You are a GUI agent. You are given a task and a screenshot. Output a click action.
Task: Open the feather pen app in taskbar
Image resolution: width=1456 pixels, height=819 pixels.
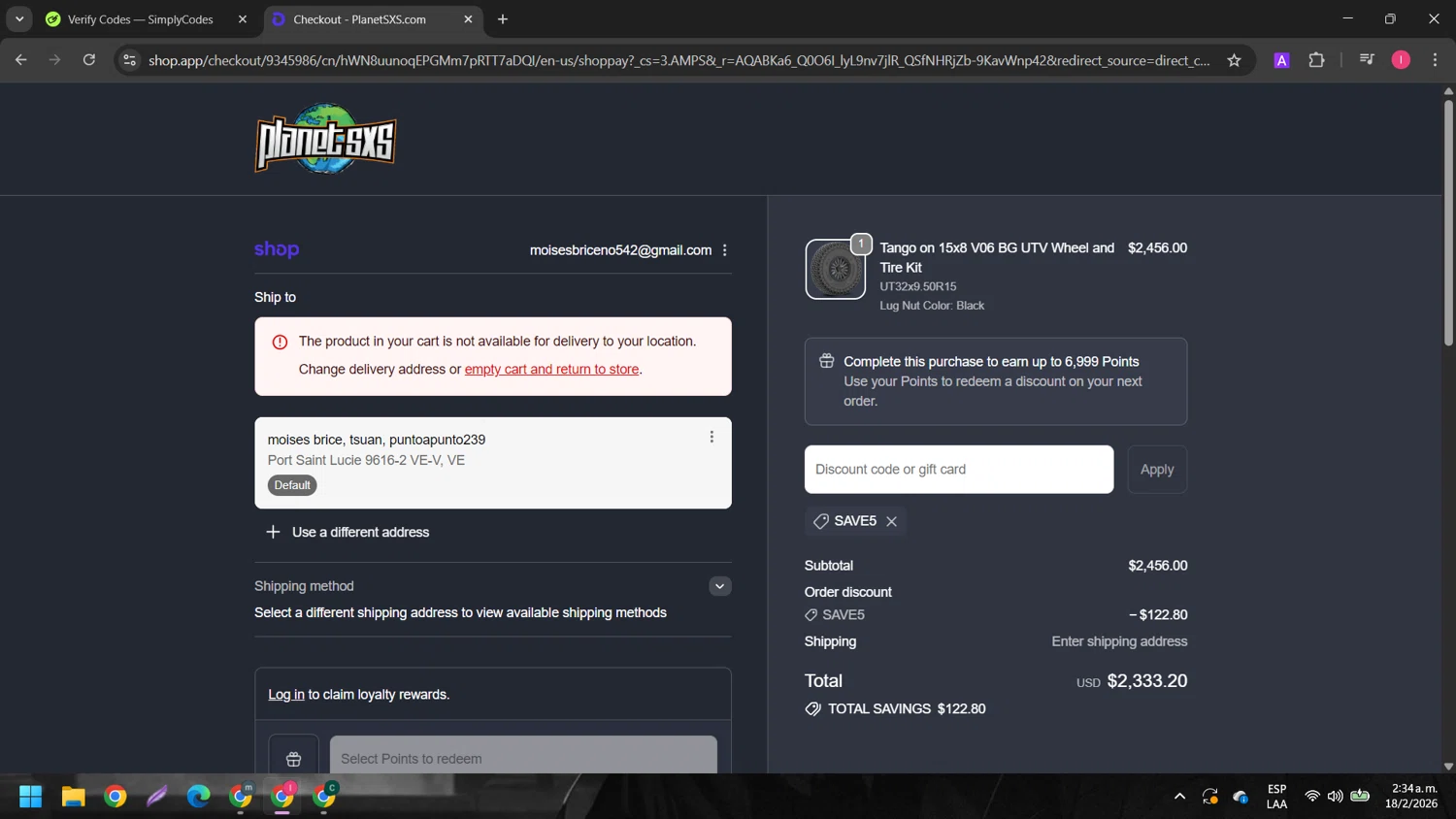[x=156, y=797]
